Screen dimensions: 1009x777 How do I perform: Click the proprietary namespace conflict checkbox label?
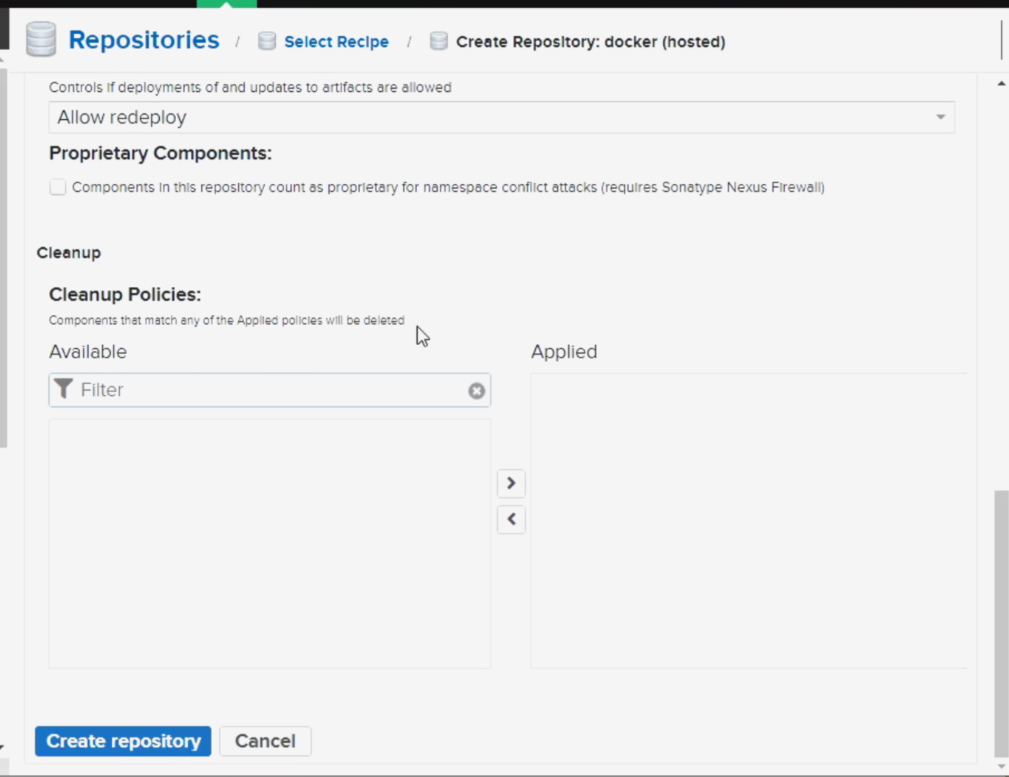449,187
